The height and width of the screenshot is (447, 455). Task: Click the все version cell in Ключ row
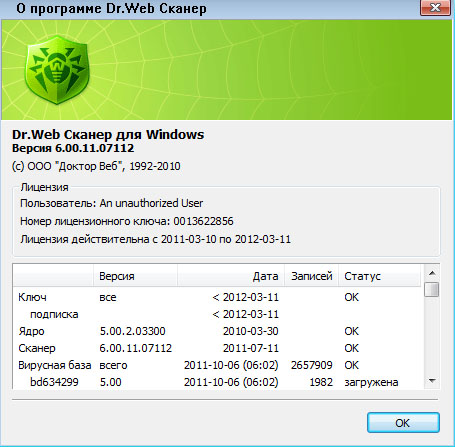point(108,297)
